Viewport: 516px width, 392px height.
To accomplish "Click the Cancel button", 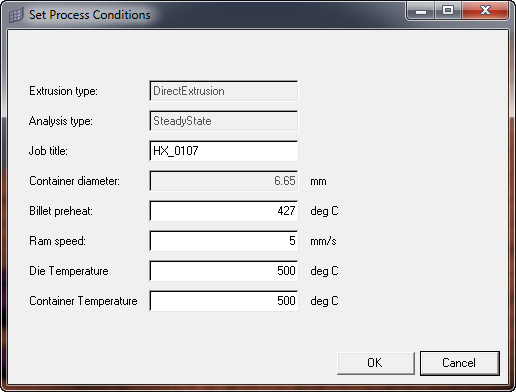I will (x=459, y=363).
